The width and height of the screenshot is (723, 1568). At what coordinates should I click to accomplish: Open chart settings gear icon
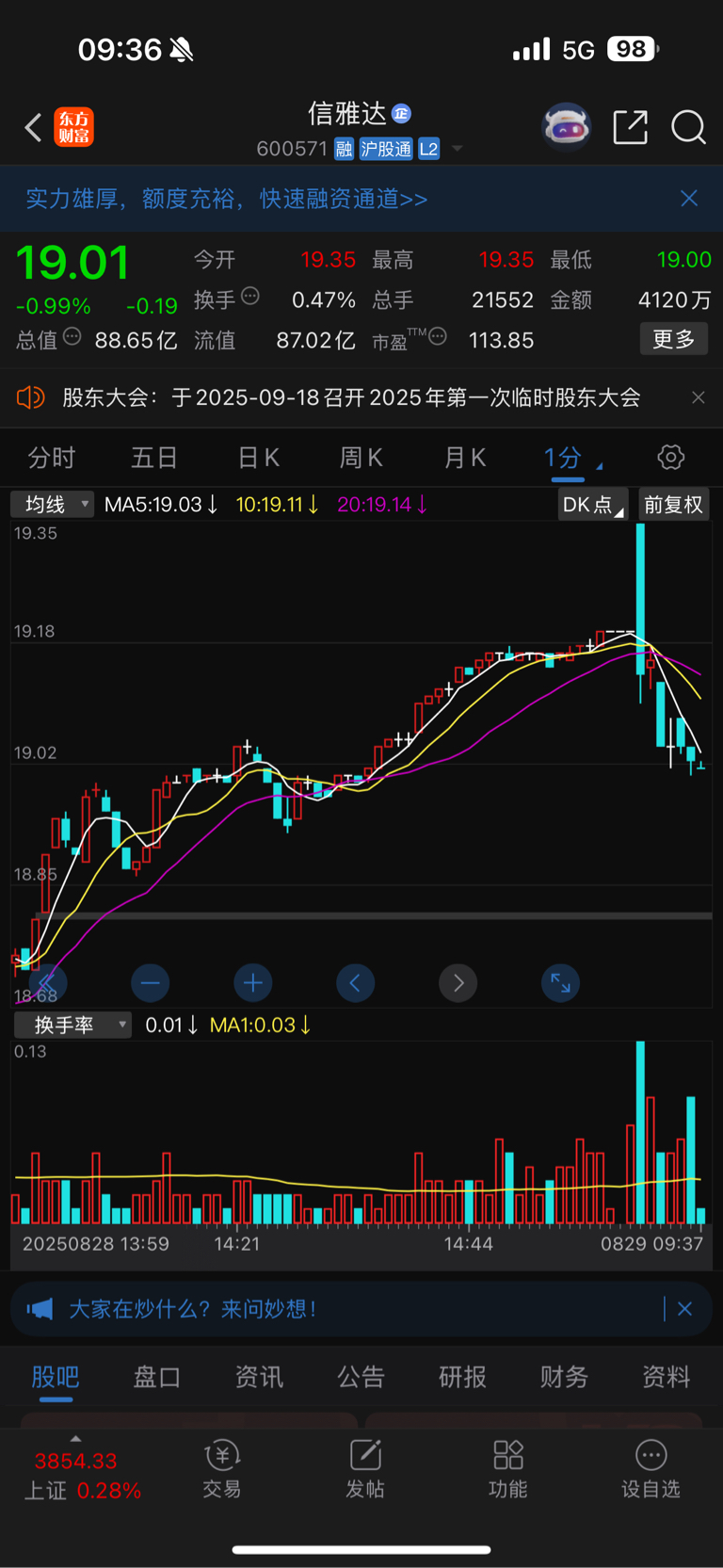671,458
